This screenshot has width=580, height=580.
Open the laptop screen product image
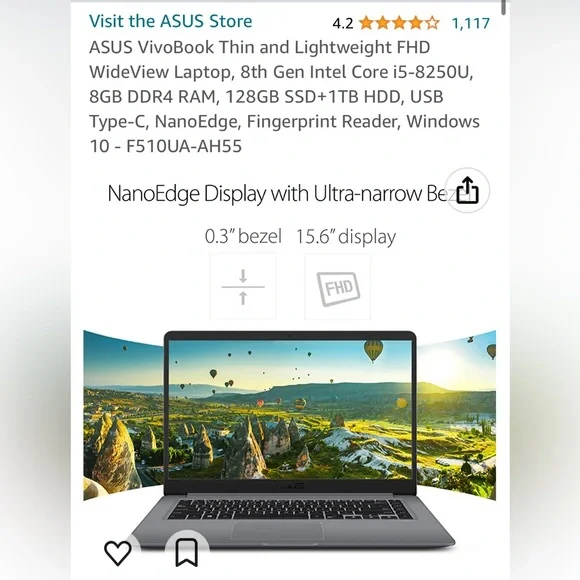pos(290,409)
